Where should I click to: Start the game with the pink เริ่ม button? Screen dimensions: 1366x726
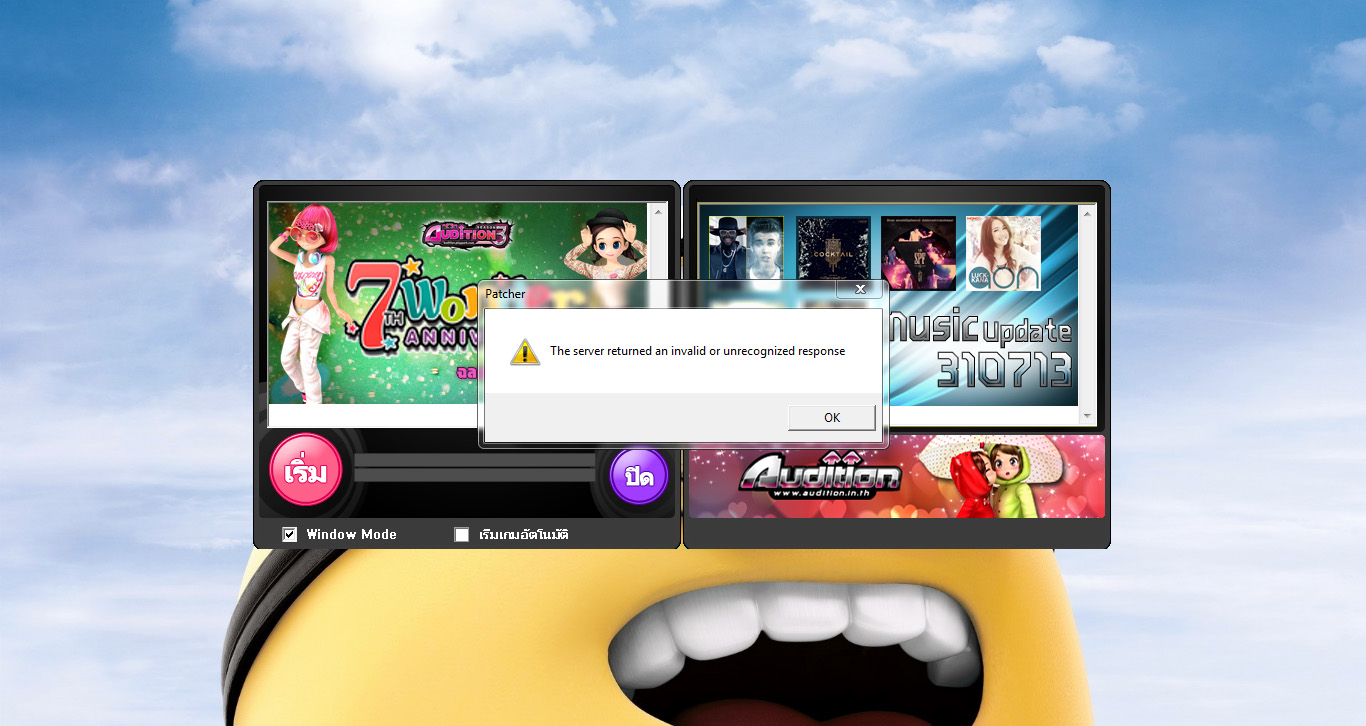(306, 471)
